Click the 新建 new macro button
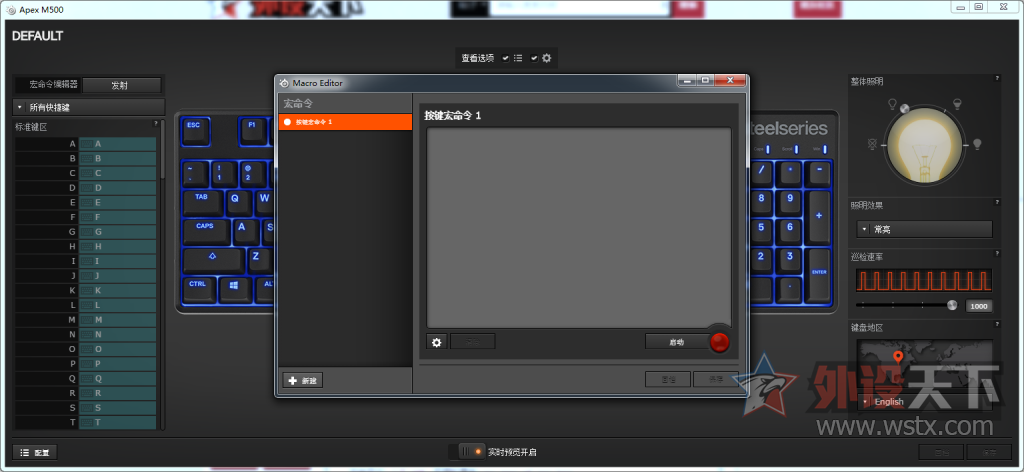The image size is (1024, 472). click(x=303, y=381)
